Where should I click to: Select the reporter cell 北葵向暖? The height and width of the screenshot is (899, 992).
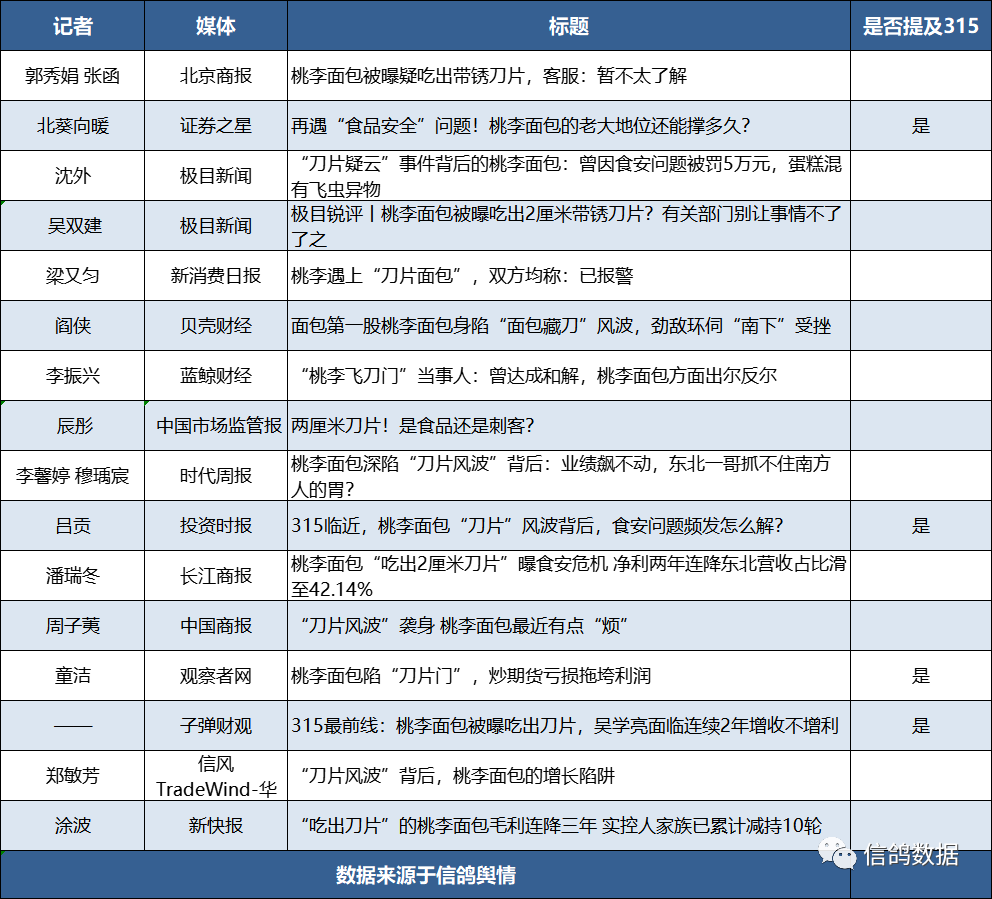coord(72,126)
